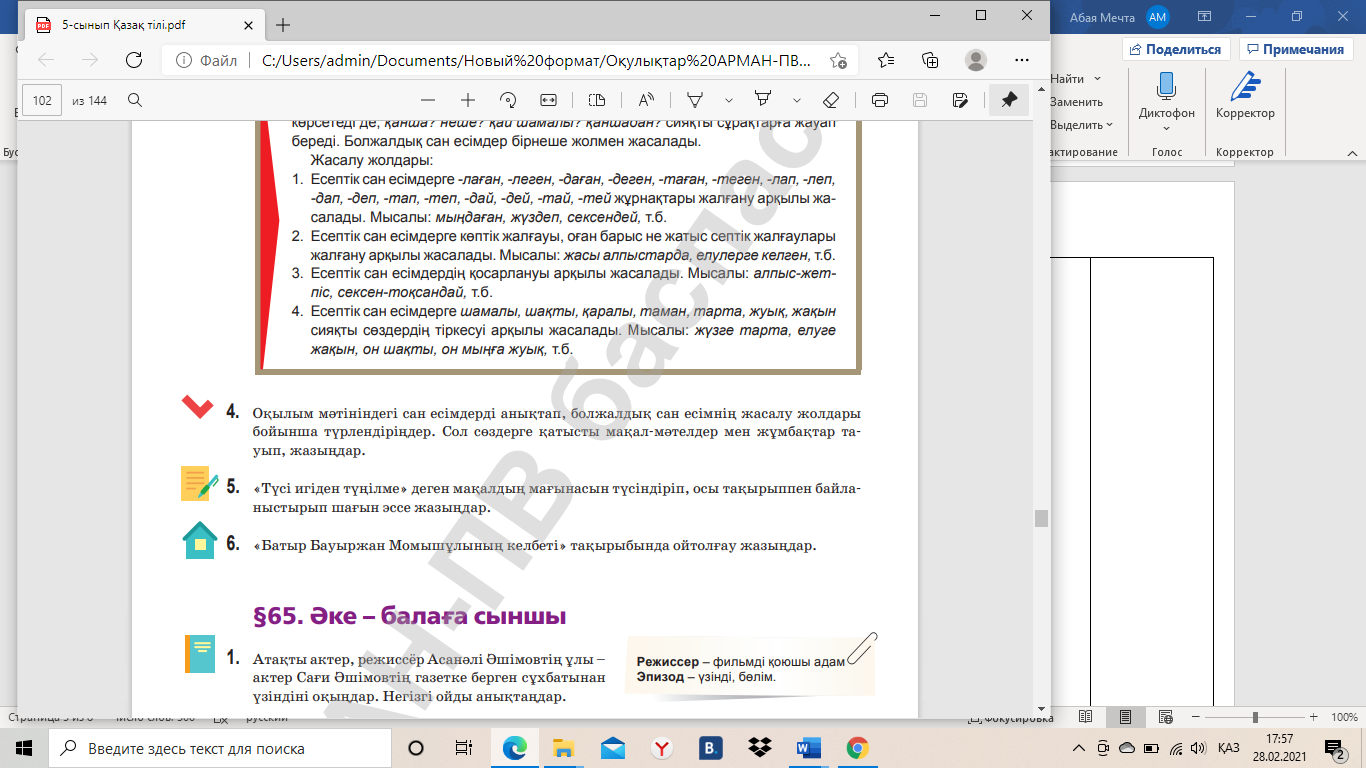
Task: Open Google Chrome from the taskbar
Action: pyautogui.click(x=857, y=748)
